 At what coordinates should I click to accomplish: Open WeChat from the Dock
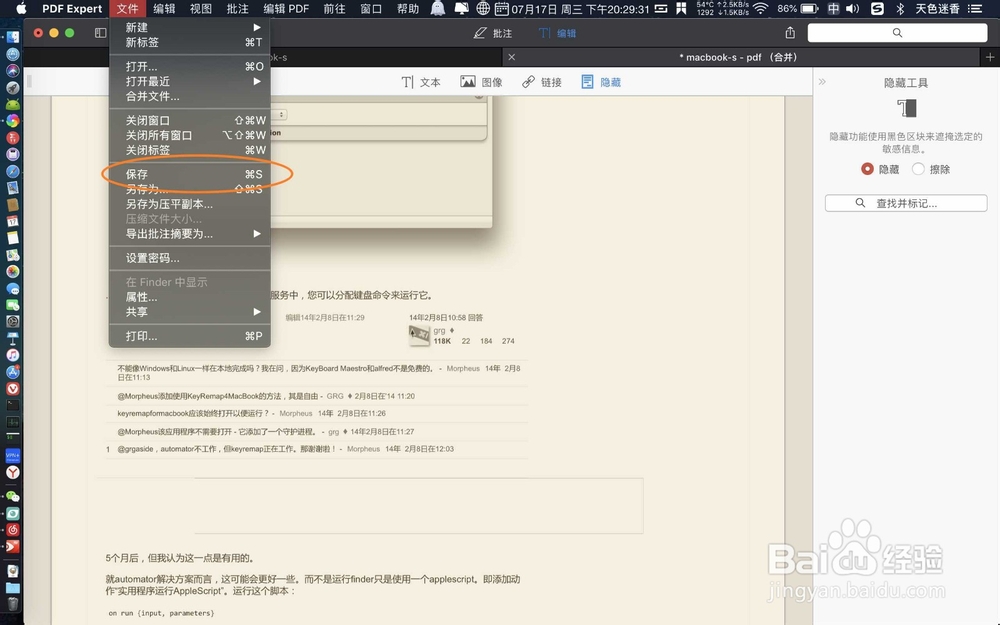[x=13, y=496]
